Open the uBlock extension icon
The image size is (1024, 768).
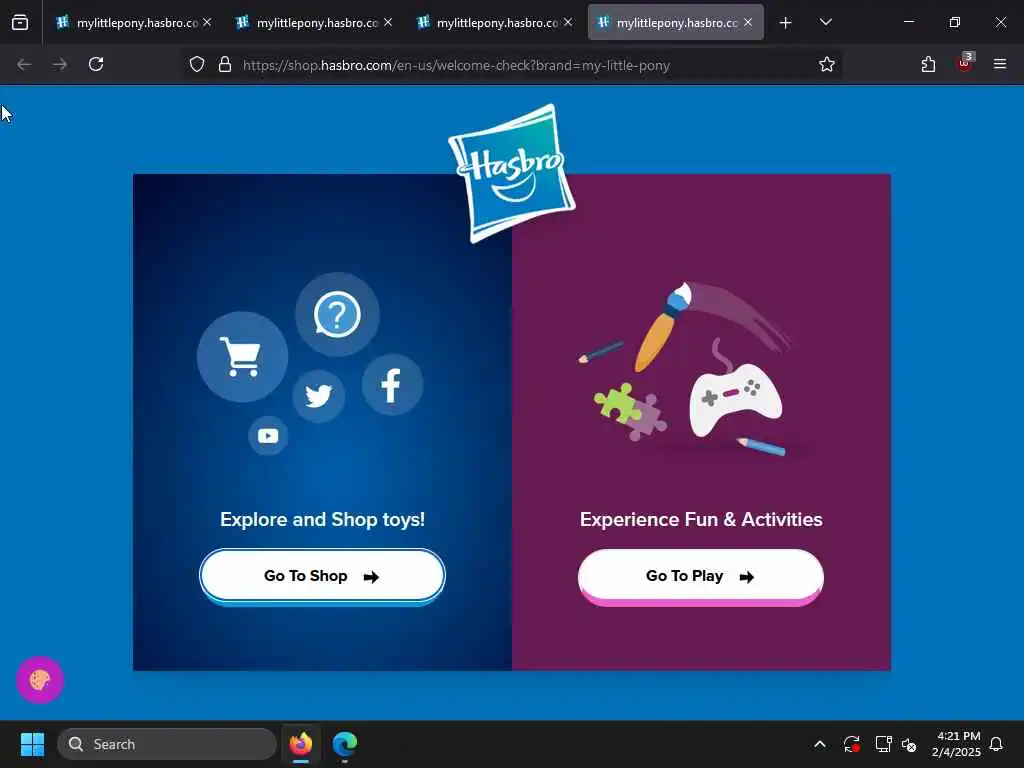pos(965,63)
